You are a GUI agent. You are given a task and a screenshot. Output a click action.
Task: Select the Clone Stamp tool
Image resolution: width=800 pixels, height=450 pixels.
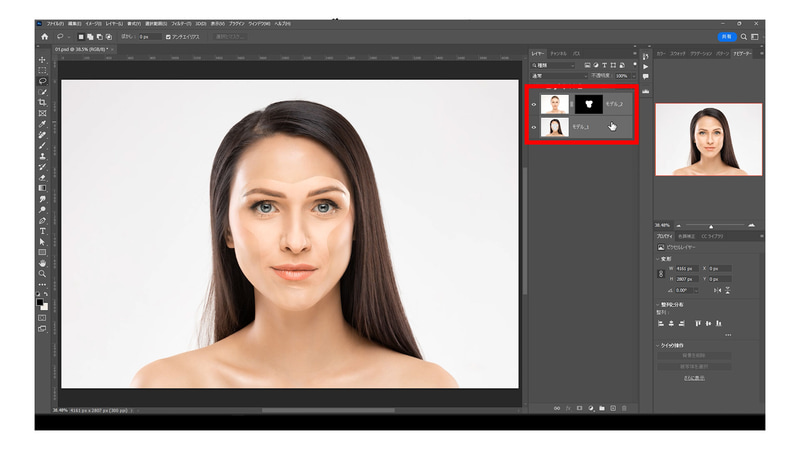pyautogui.click(x=42, y=156)
